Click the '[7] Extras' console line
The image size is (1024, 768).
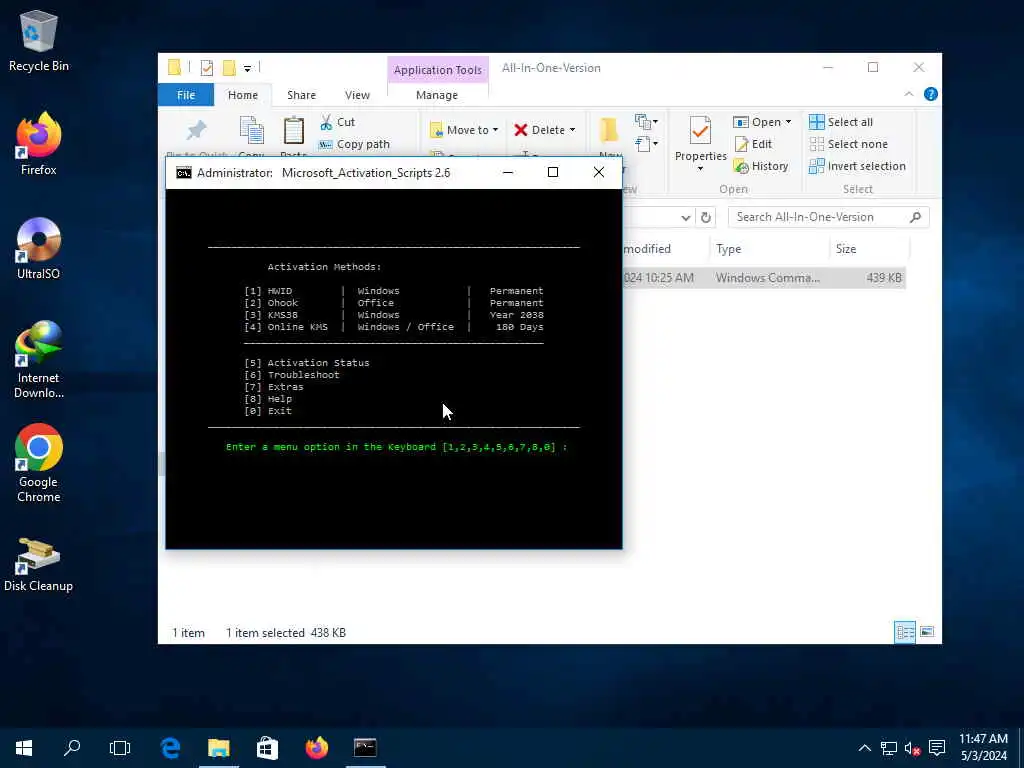click(274, 387)
